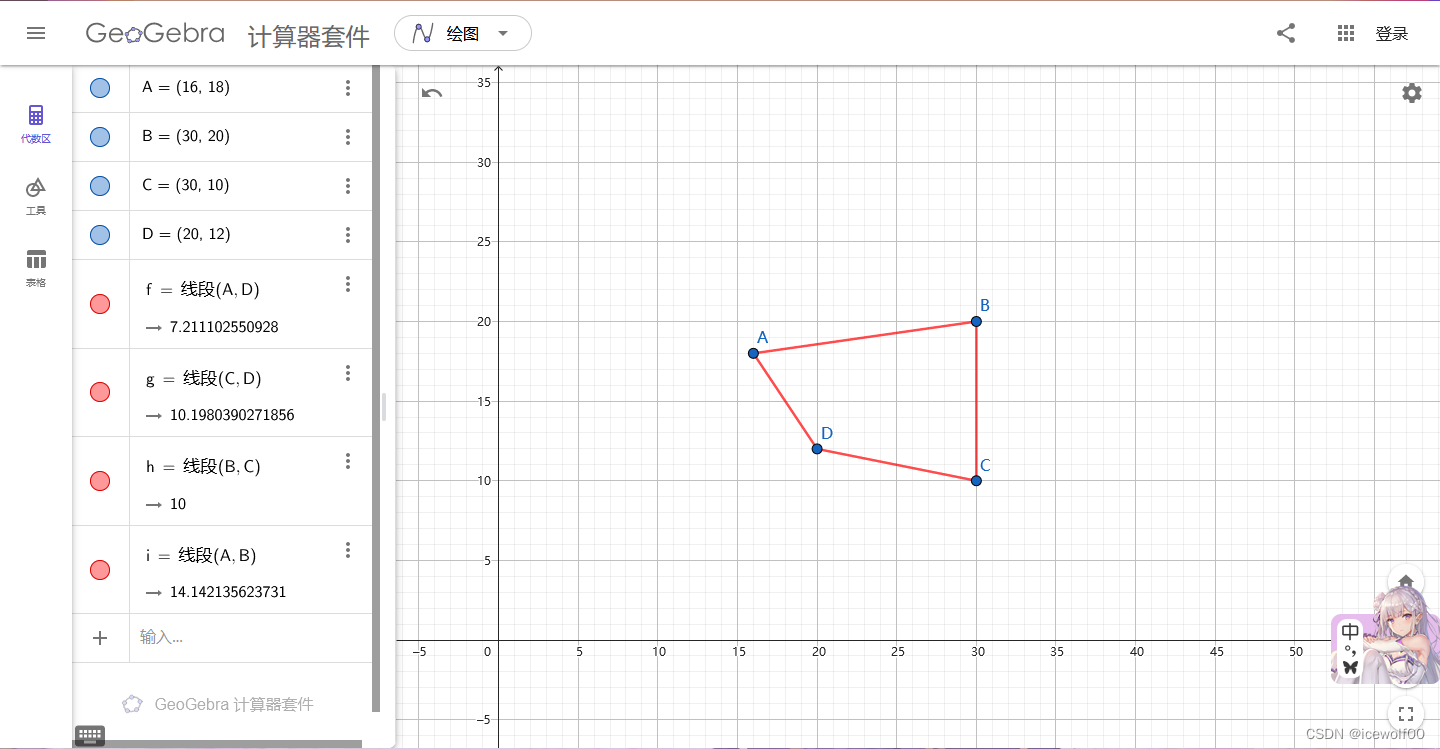The image size is (1440, 749).
Task: Click the GeoGebra logo
Action: pos(155,33)
